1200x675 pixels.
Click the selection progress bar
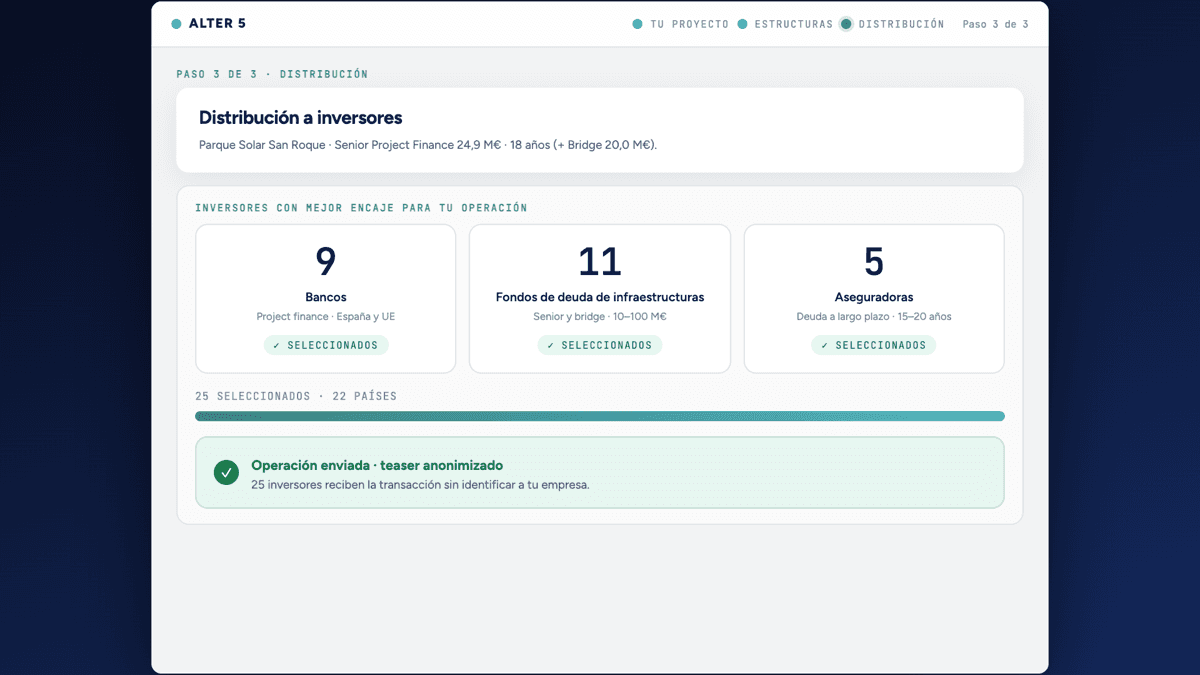point(600,416)
